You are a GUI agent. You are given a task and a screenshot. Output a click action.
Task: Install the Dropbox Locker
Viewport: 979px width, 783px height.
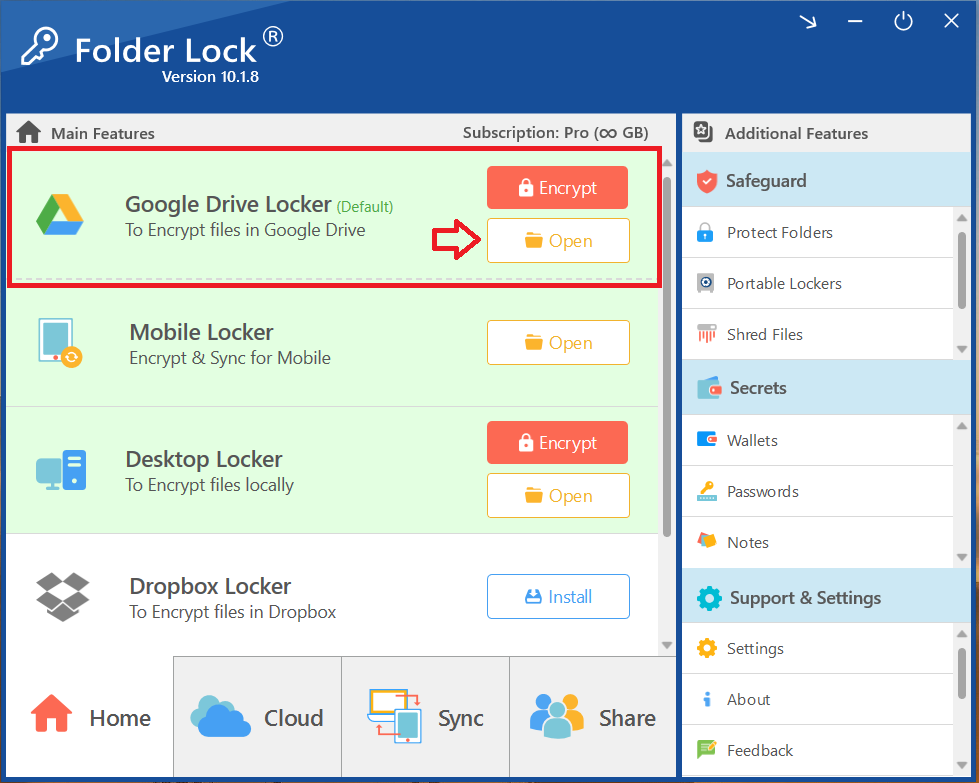[558, 596]
